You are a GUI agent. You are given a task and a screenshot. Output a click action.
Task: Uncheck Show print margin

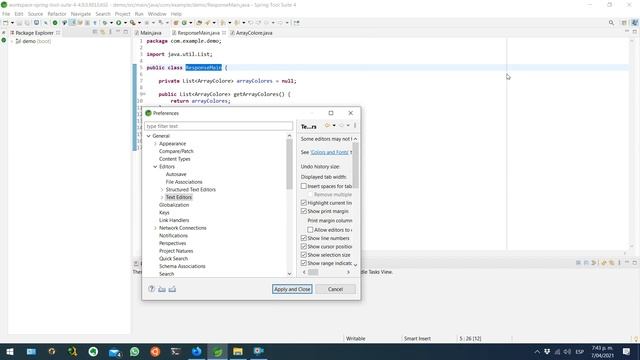click(304, 211)
